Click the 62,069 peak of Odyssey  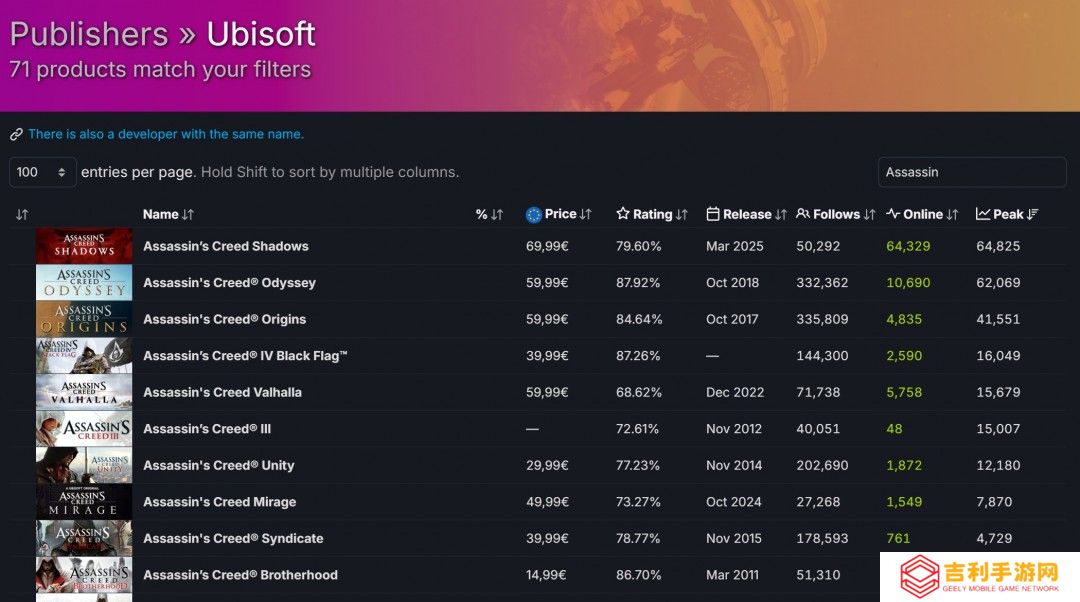[x=998, y=282]
